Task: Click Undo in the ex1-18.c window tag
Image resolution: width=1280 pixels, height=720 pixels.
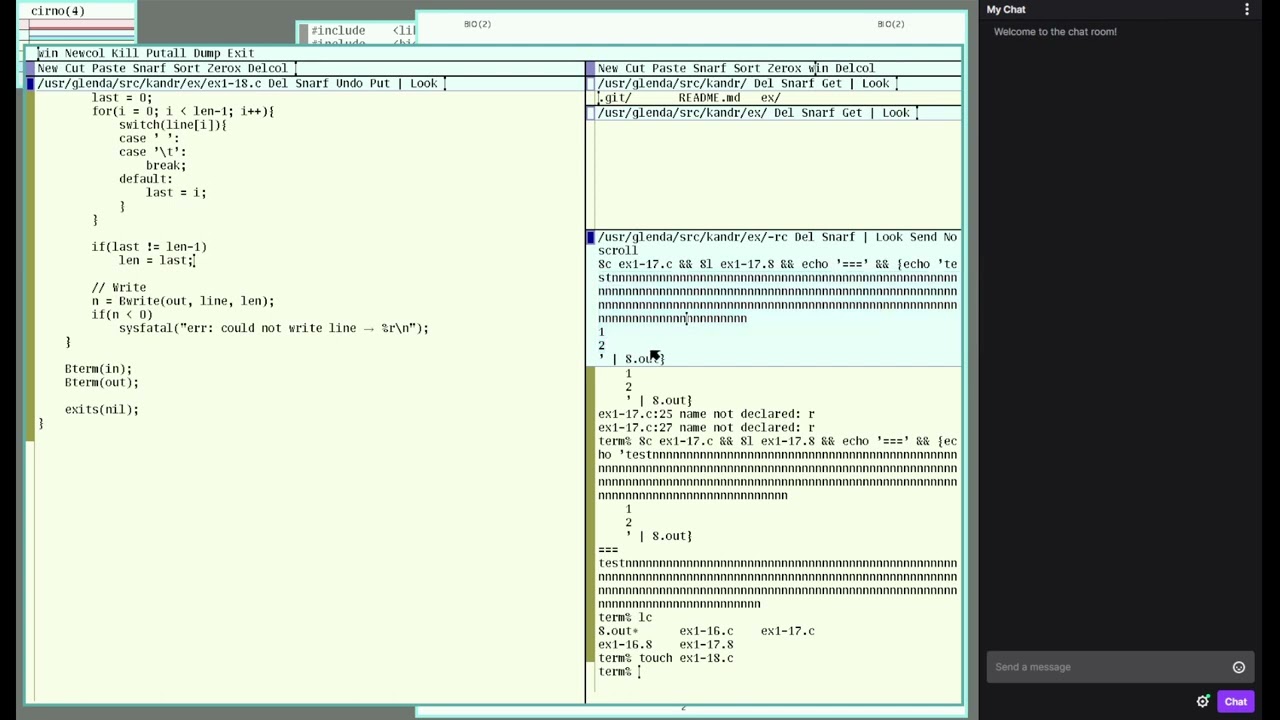Action: point(349,83)
